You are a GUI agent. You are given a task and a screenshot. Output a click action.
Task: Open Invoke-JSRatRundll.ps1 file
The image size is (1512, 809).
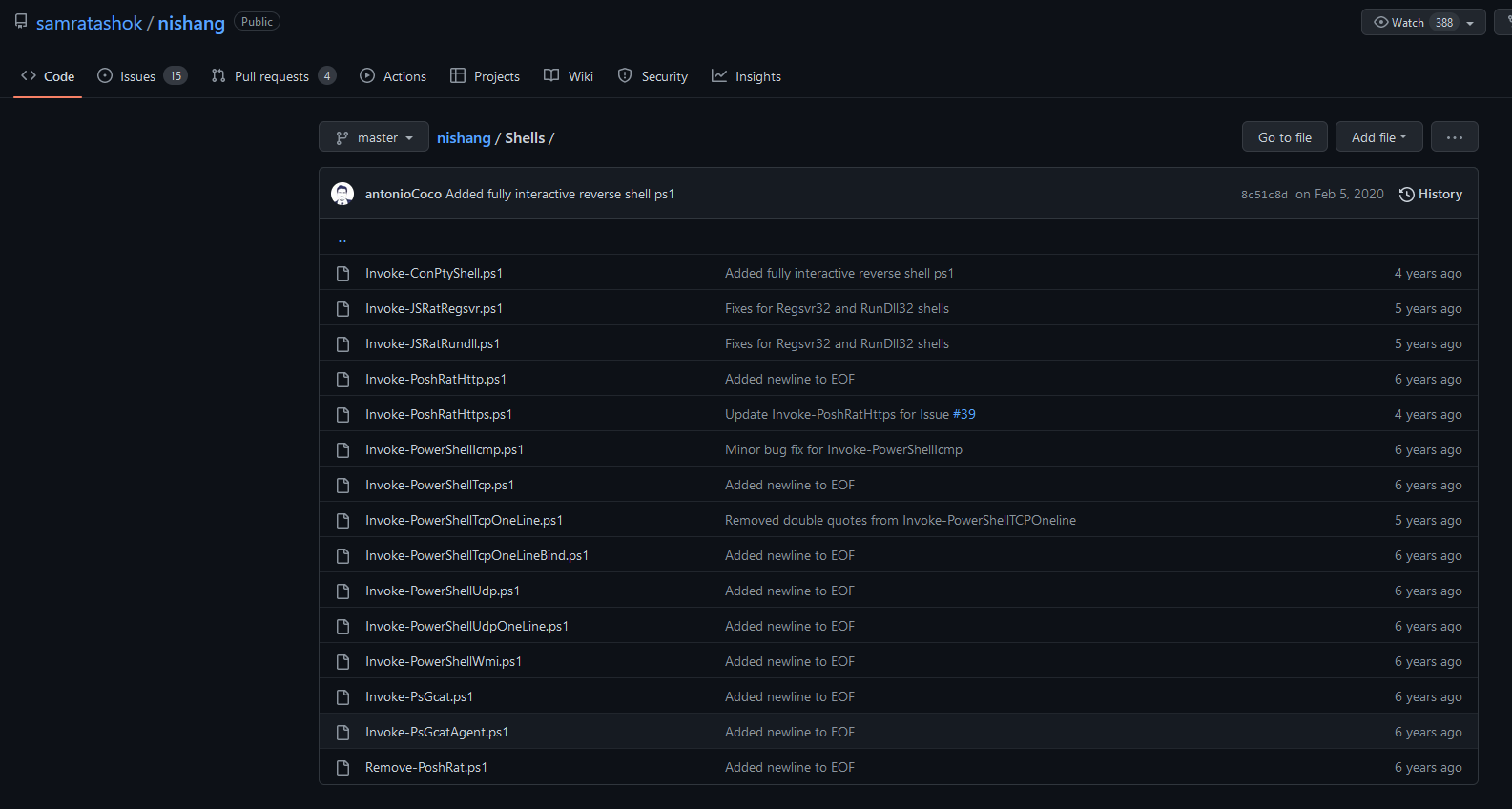click(432, 343)
